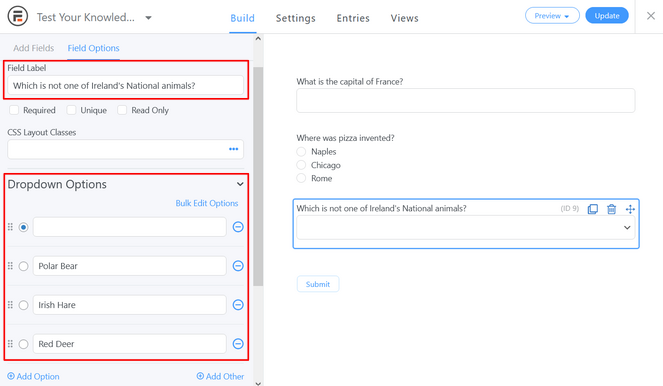The width and height of the screenshot is (663, 386).
Task: Click Add Other link
Action: pos(220,376)
